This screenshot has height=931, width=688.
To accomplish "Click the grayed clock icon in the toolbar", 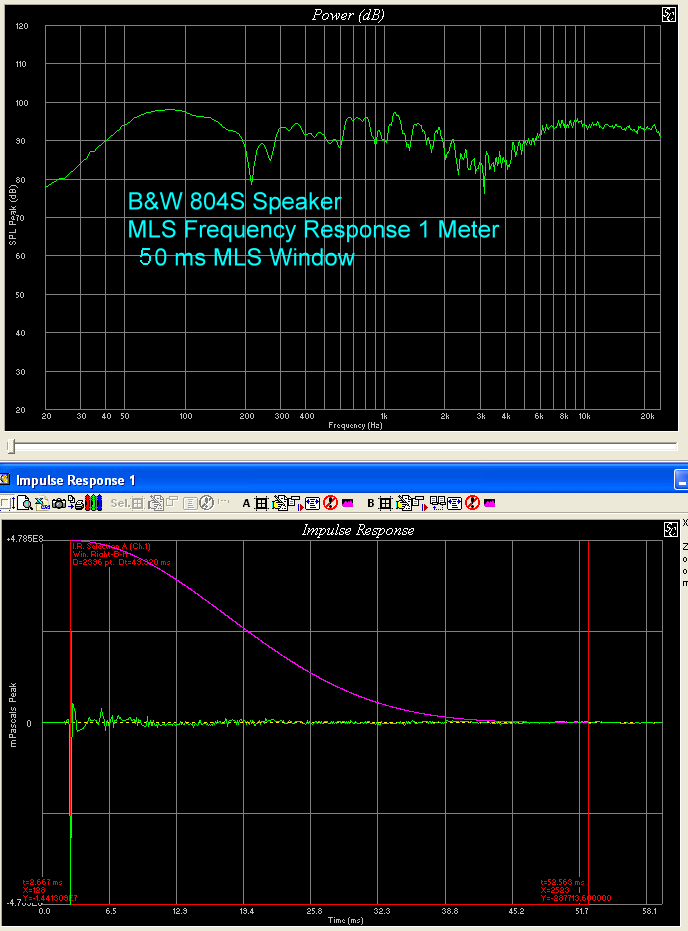I will [206, 504].
